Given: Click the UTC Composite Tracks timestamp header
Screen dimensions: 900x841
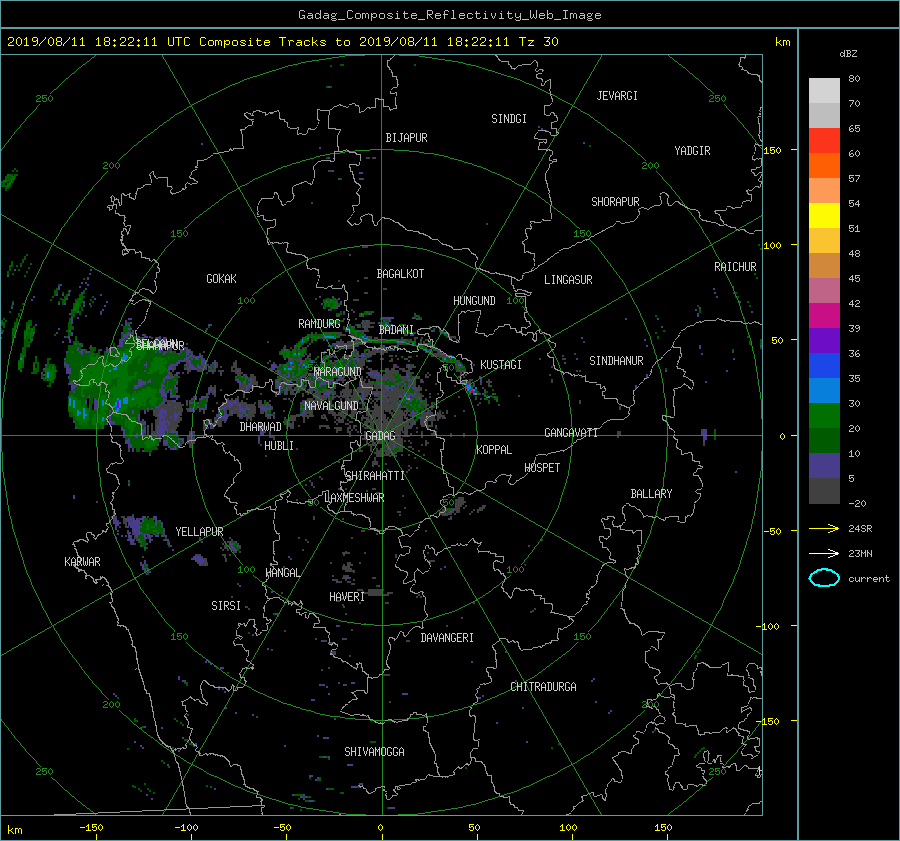Looking at the screenshot, I should [283, 42].
